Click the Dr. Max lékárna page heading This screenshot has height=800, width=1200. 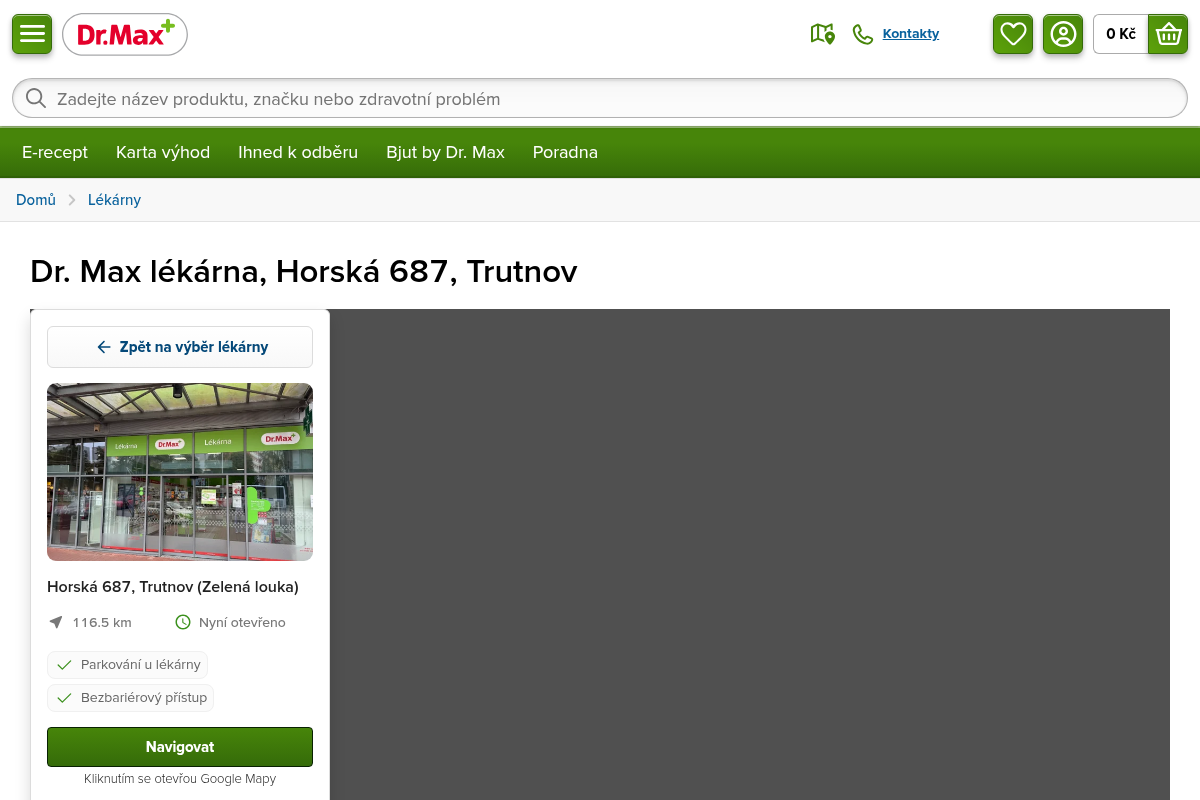tap(304, 272)
